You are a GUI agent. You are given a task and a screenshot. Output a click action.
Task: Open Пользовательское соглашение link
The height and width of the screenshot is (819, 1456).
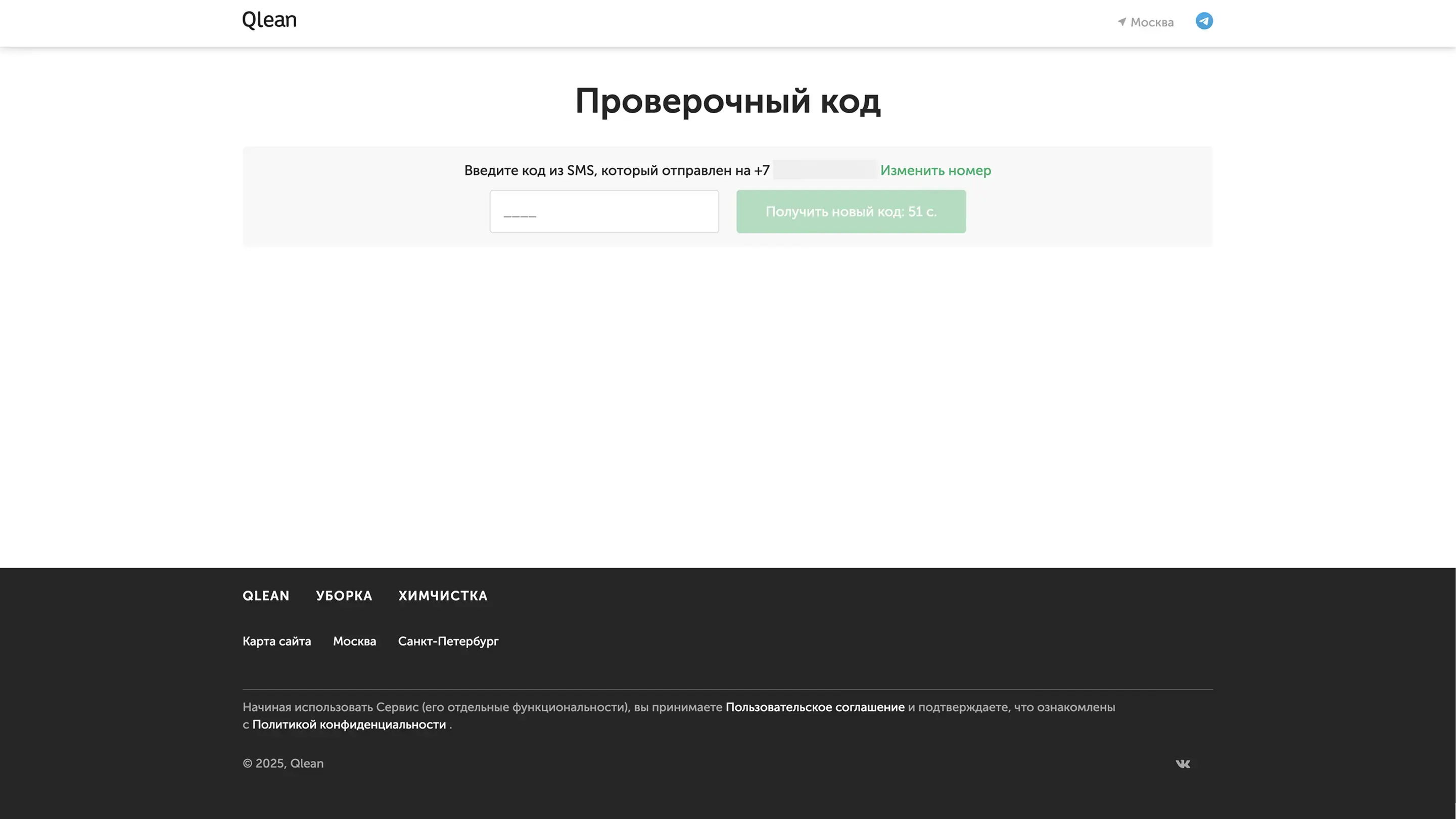pyautogui.click(x=815, y=707)
